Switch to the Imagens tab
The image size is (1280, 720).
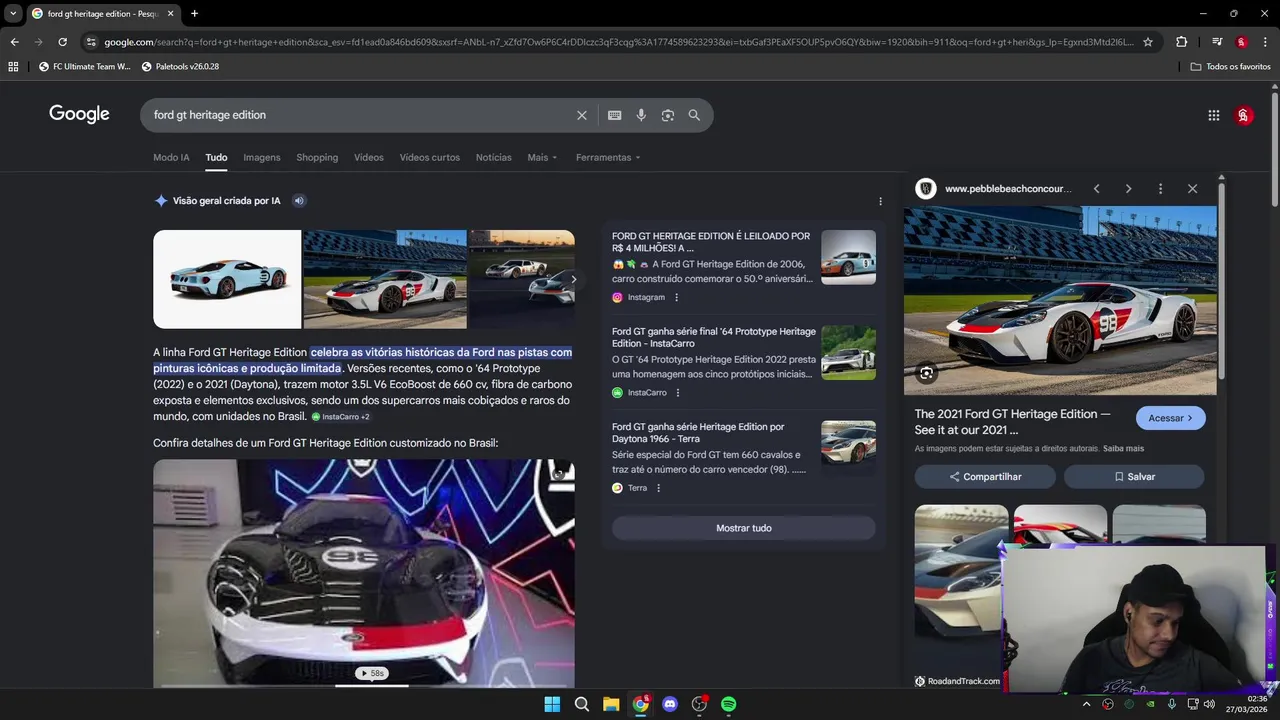(x=262, y=157)
